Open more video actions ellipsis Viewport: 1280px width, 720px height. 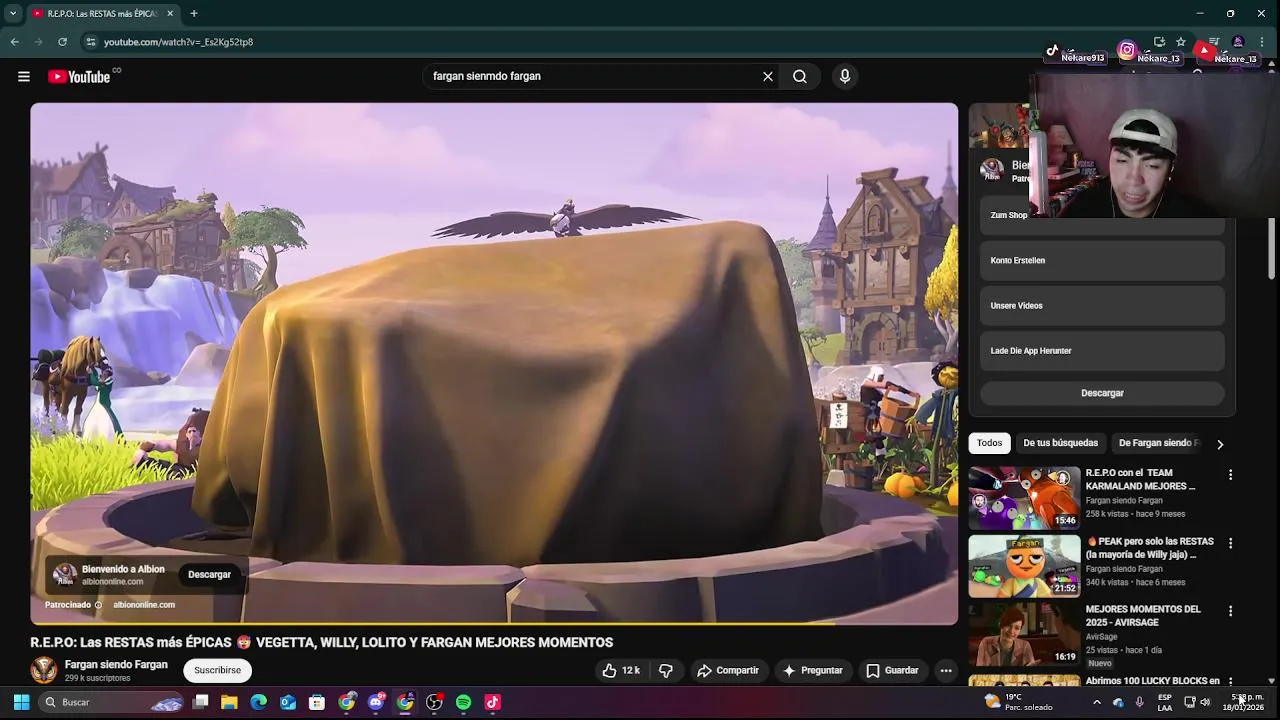coord(946,670)
